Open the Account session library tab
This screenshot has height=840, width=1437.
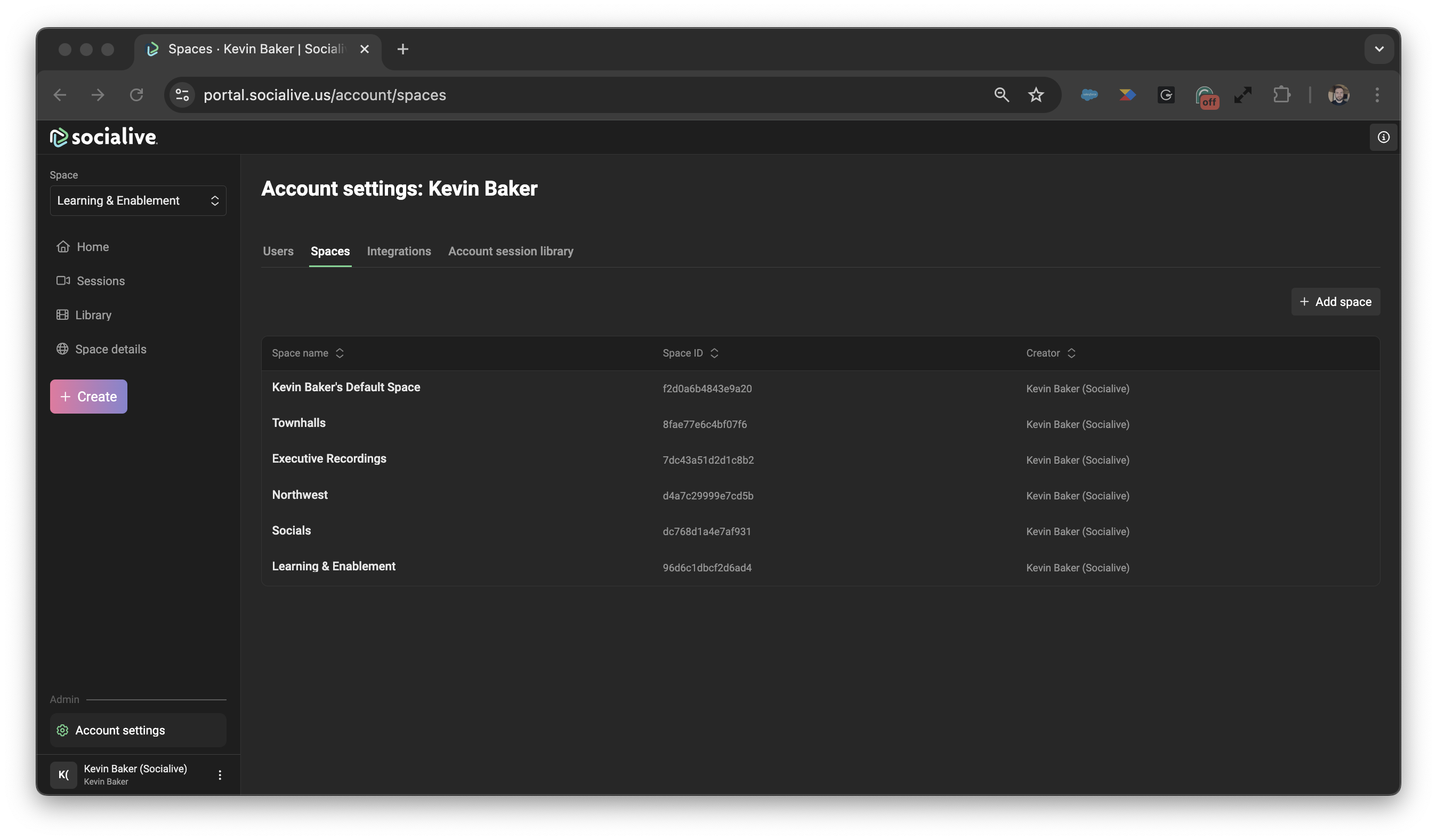tap(511, 252)
